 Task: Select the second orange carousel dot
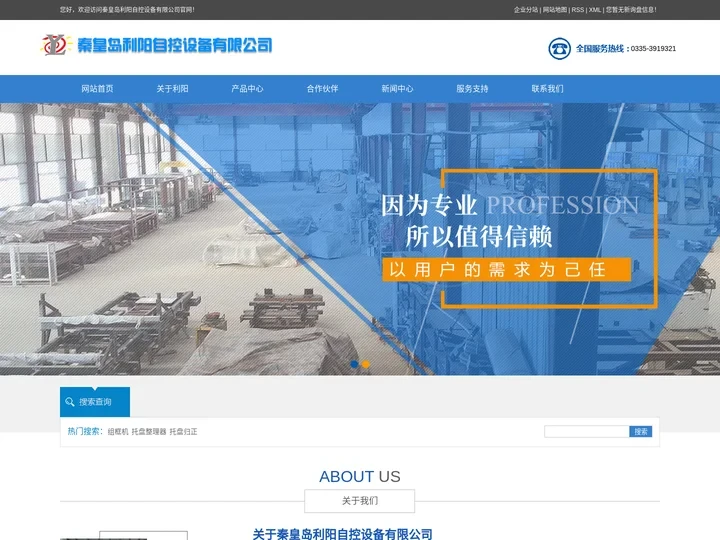366,364
